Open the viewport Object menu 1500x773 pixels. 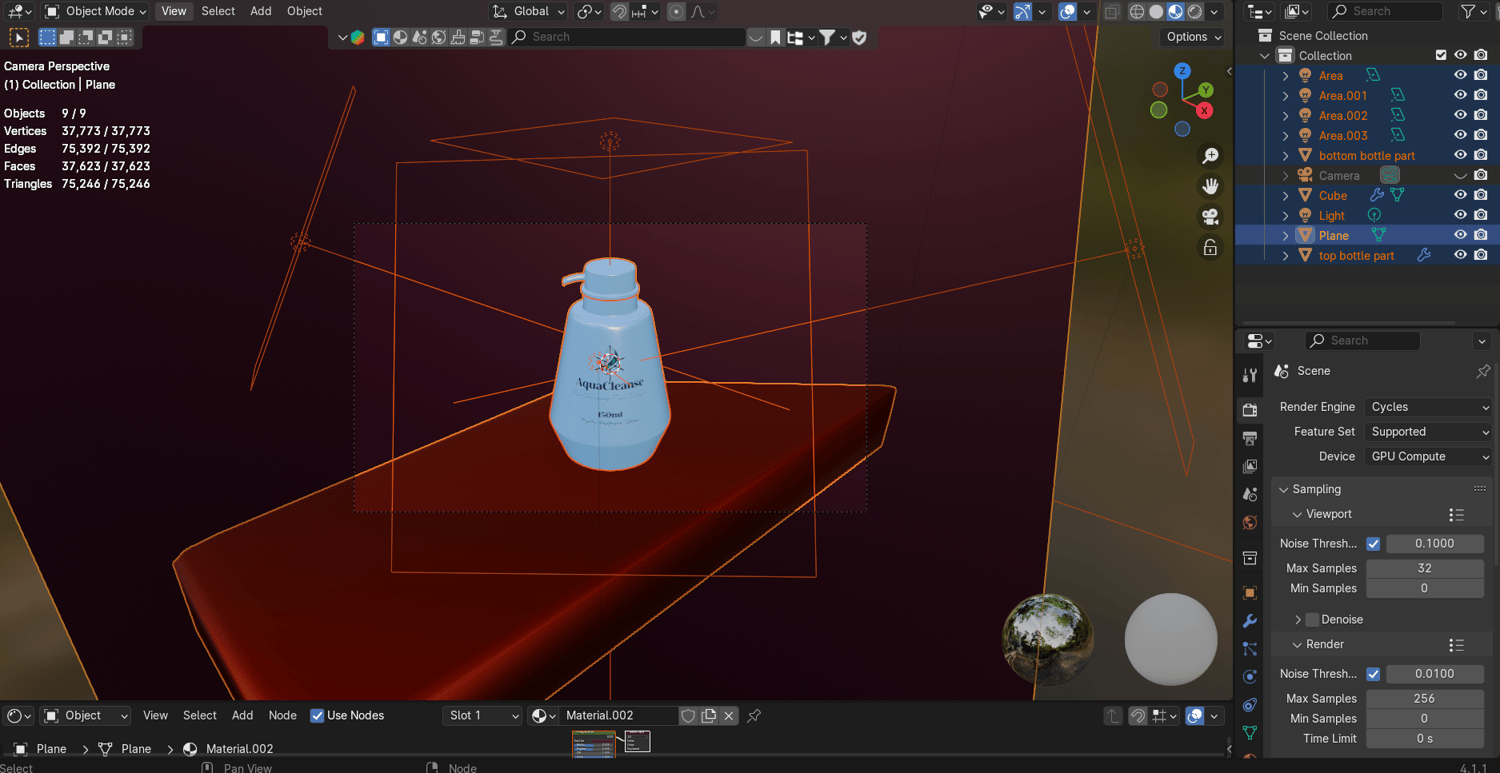[x=305, y=12]
